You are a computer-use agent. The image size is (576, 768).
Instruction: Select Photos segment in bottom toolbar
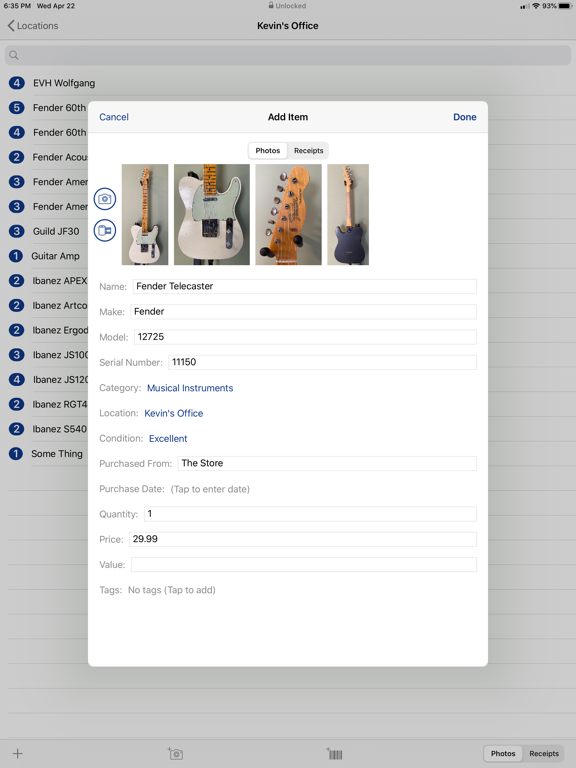coord(503,753)
